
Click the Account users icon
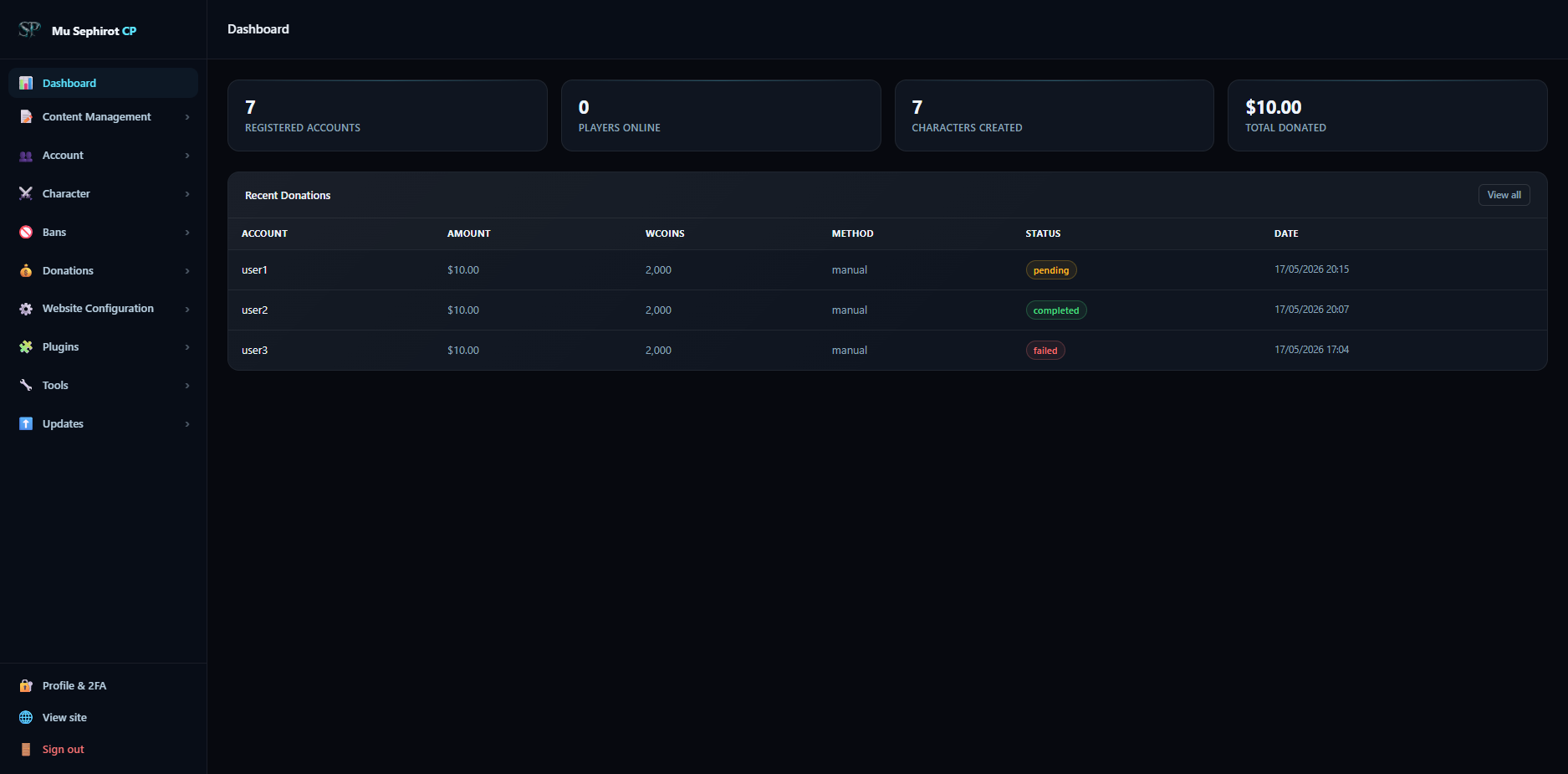tap(26, 156)
